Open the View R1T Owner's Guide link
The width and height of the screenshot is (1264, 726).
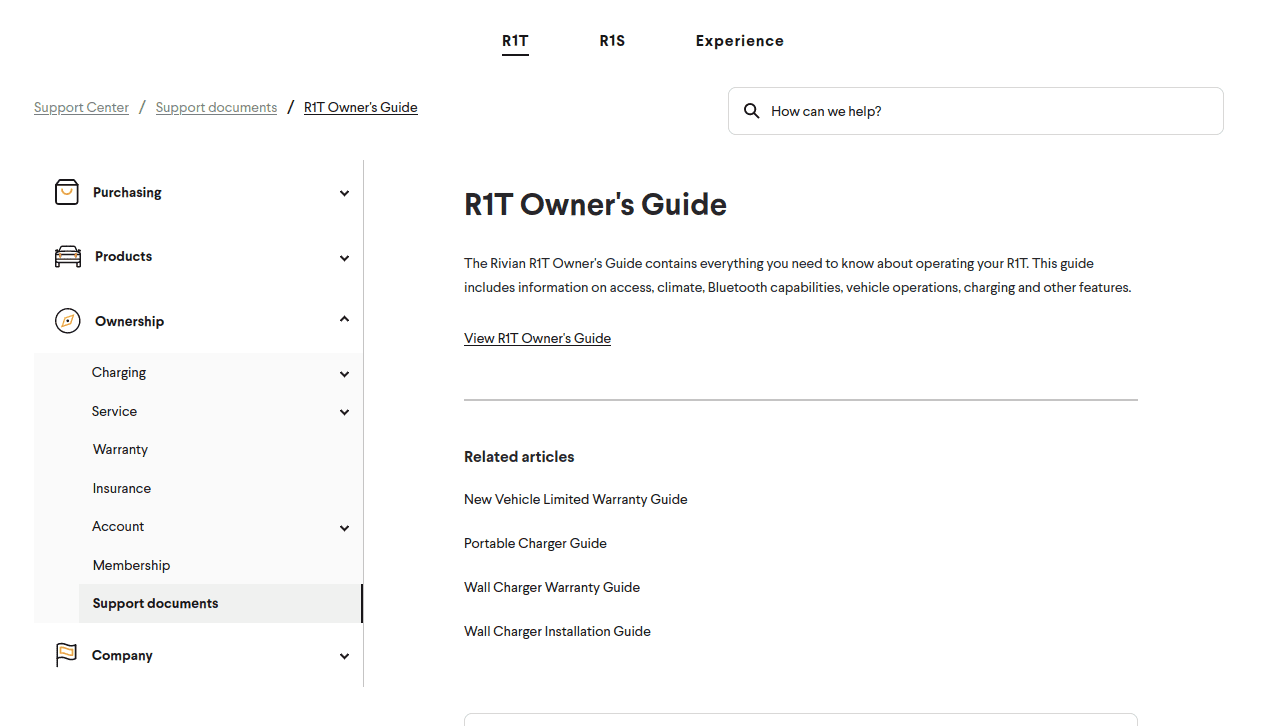(x=537, y=338)
